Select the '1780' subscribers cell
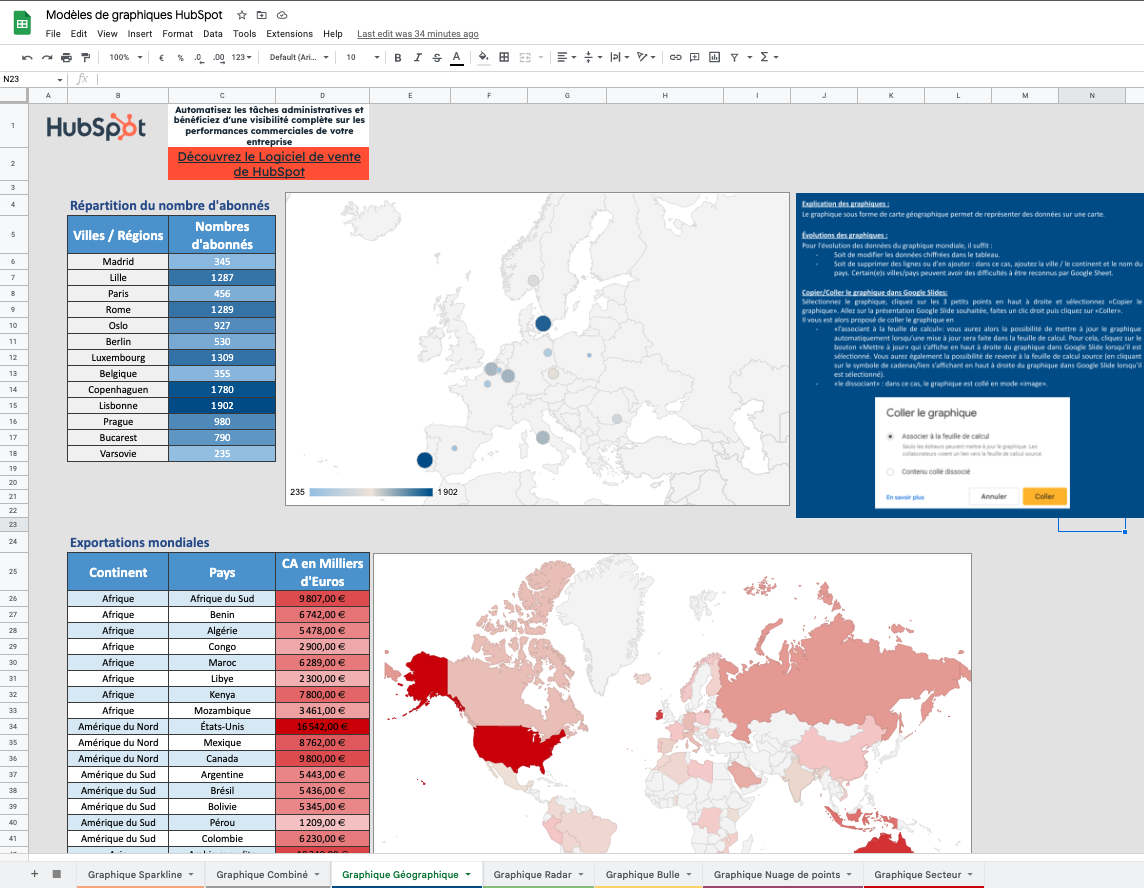This screenshot has width=1144, height=888. pos(222,390)
